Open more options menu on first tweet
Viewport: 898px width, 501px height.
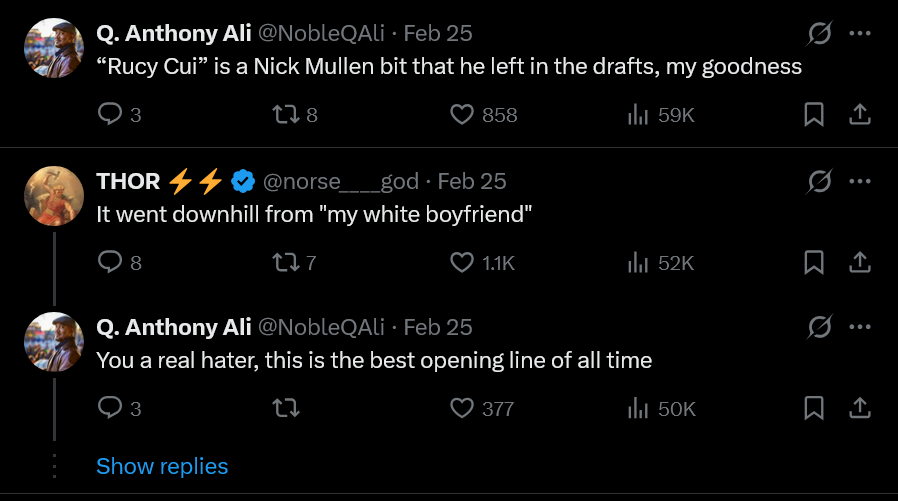(860, 33)
